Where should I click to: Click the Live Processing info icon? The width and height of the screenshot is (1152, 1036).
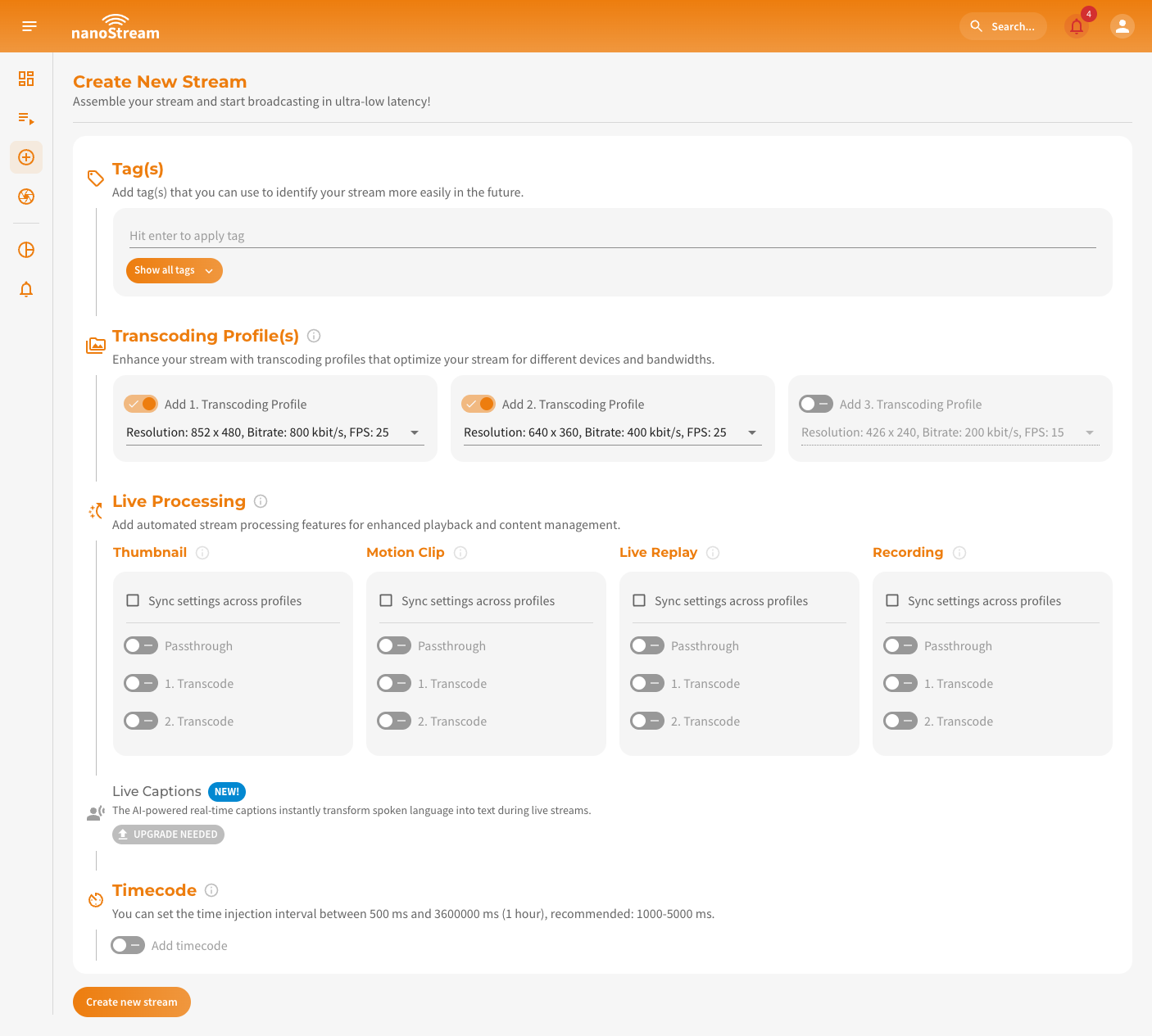pos(261,501)
